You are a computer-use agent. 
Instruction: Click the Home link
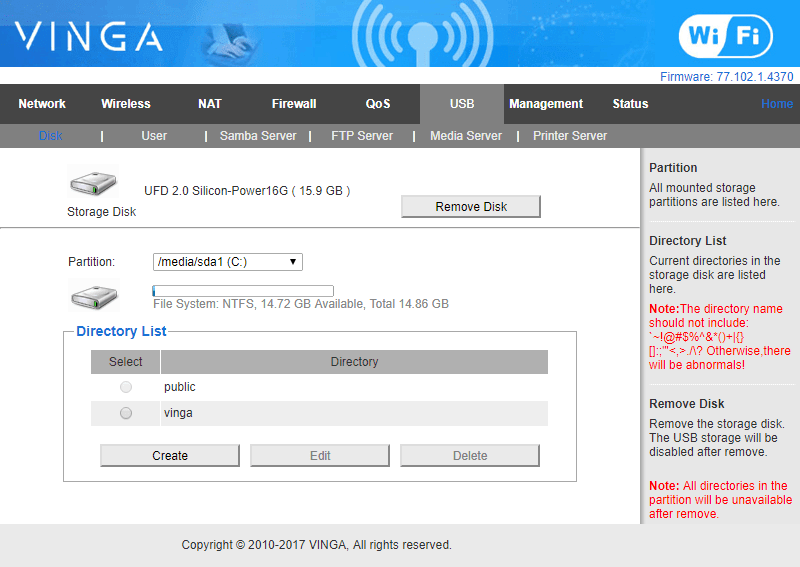[776, 104]
